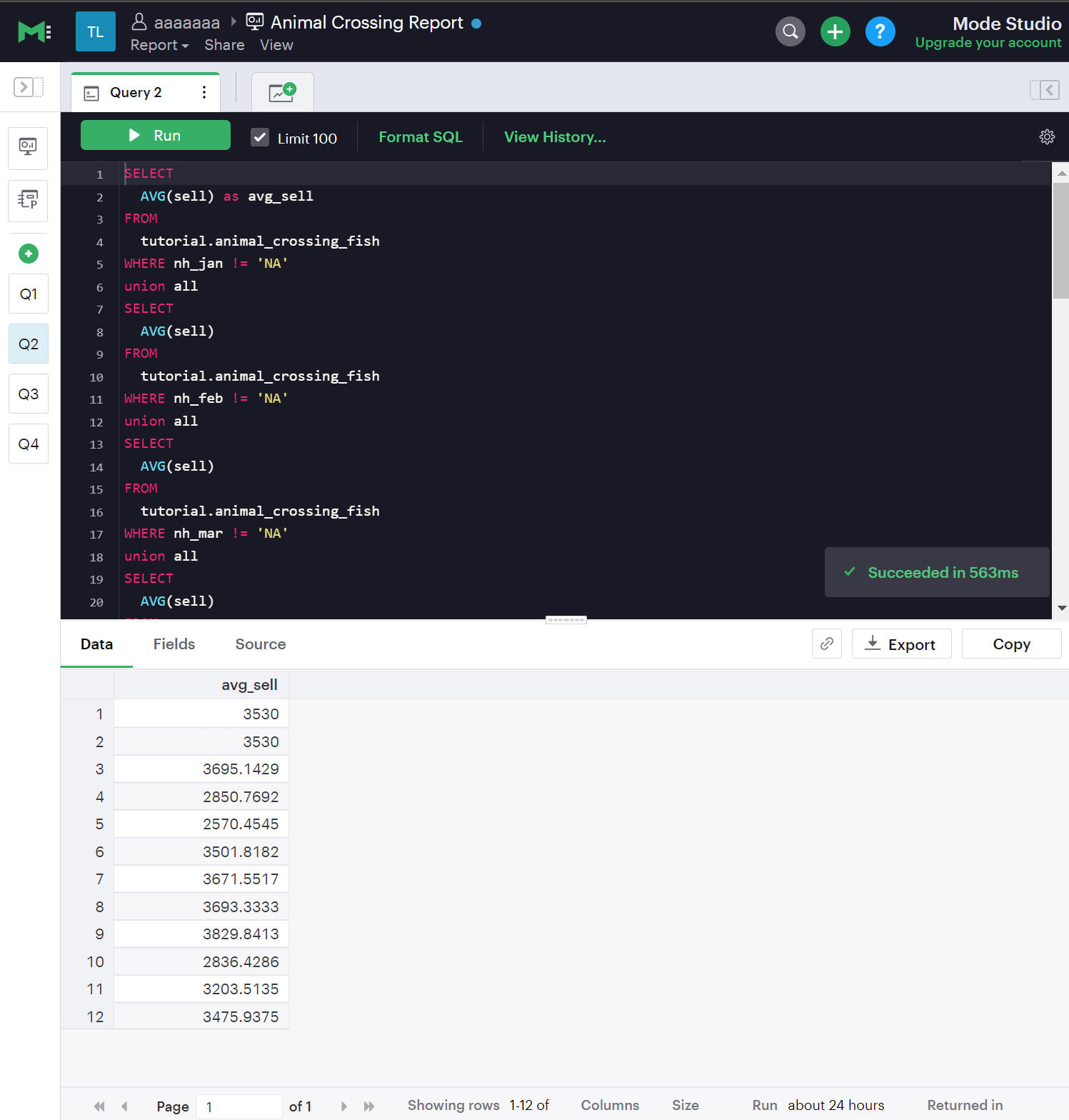The height and width of the screenshot is (1120, 1069).
Task: Click the SELECT keyword on line 1
Action: click(x=149, y=174)
